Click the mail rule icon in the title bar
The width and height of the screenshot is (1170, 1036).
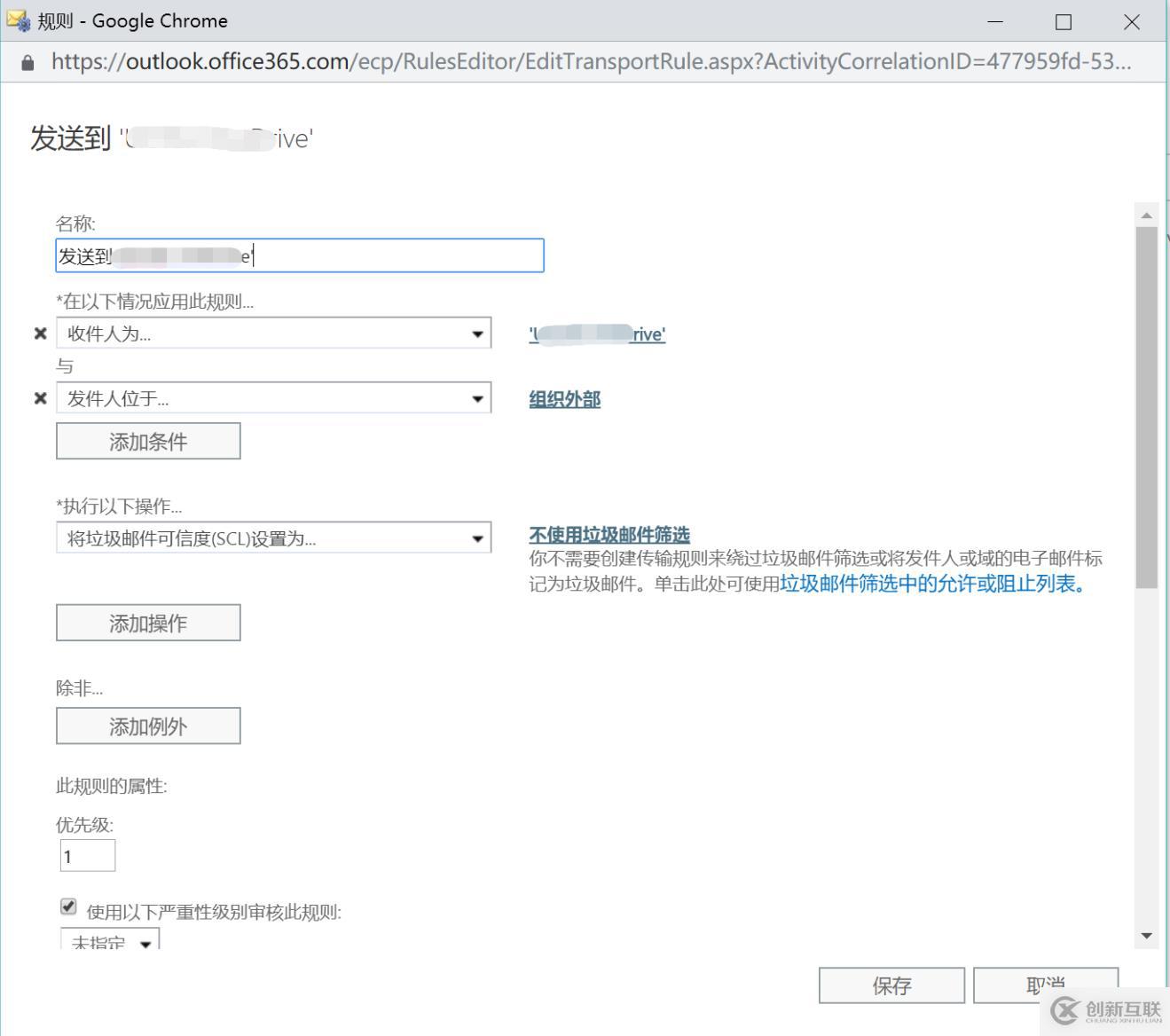[18, 20]
